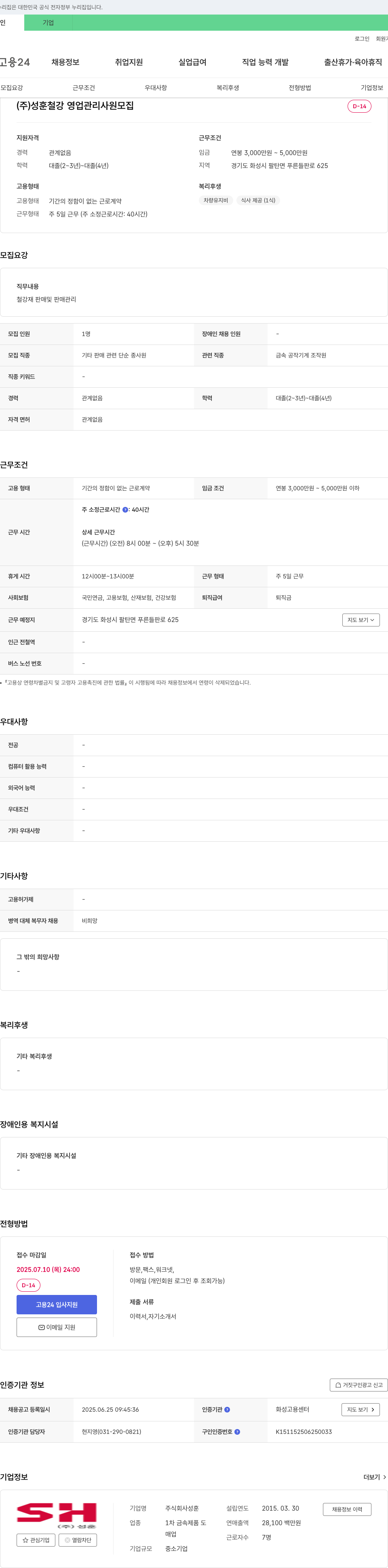Open help icon beside 주 소정근로시간
The image size is (388, 1568).
125,509
